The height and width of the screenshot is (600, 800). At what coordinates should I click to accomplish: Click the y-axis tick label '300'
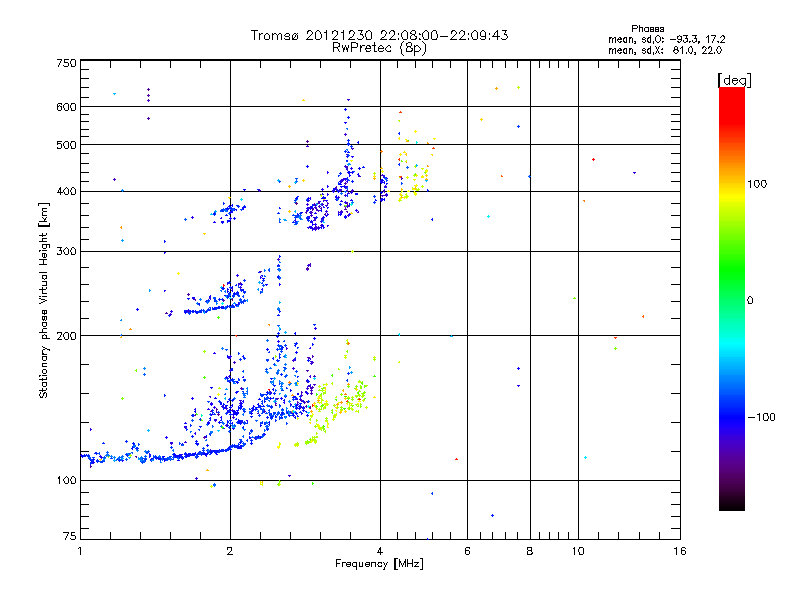pos(66,252)
